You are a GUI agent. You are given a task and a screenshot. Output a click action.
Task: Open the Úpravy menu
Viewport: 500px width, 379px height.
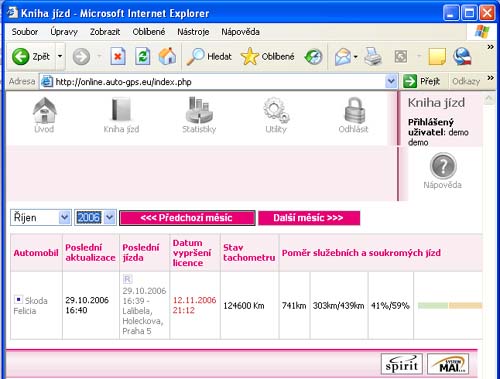pyautogui.click(x=64, y=32)
